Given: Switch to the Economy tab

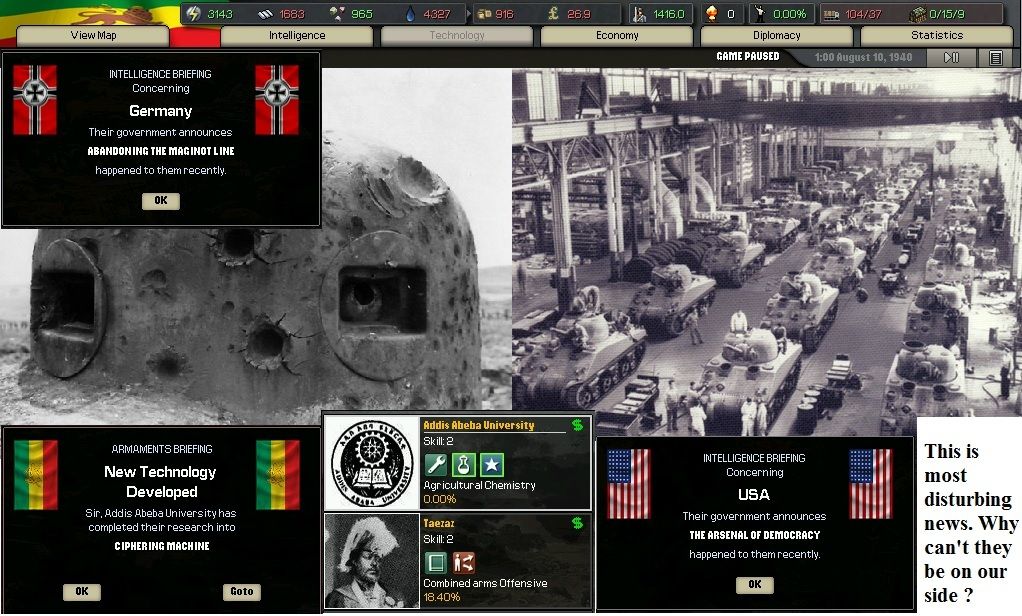Looking at the screenshot, I should click(x=617, y=36).
